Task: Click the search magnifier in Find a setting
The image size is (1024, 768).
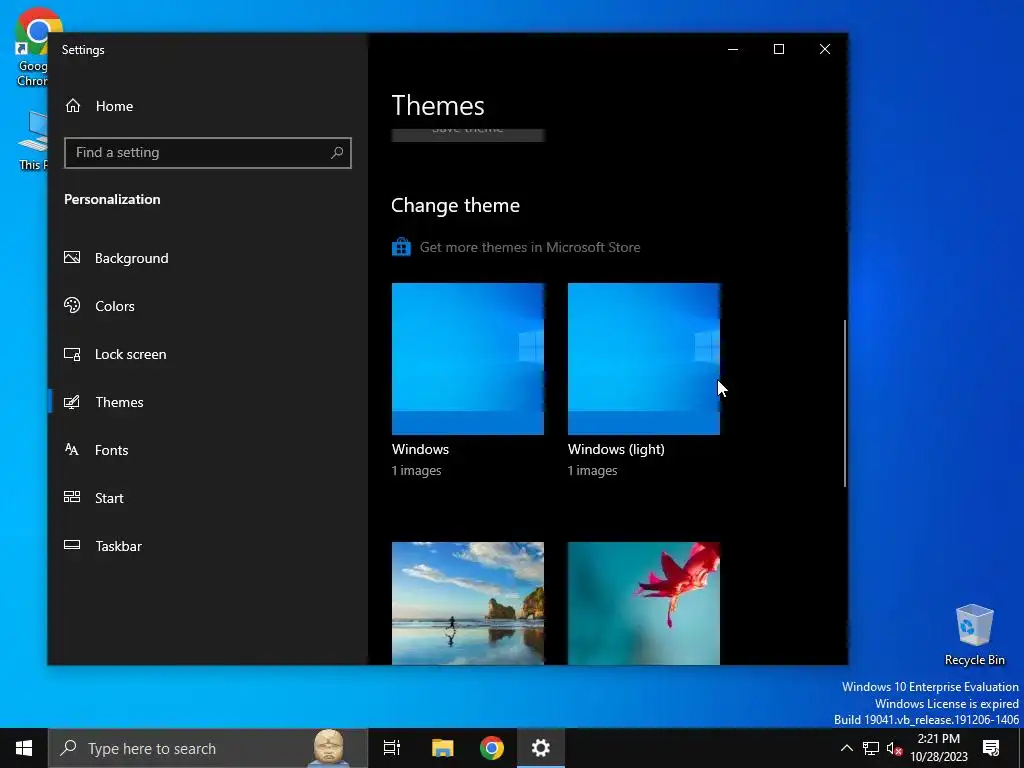Action: point(337,153)
